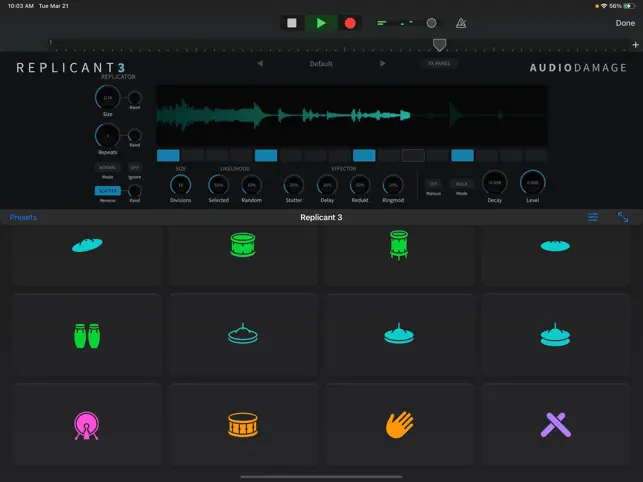
Task: Start playback with the green play button
Action: pos(321,23)
